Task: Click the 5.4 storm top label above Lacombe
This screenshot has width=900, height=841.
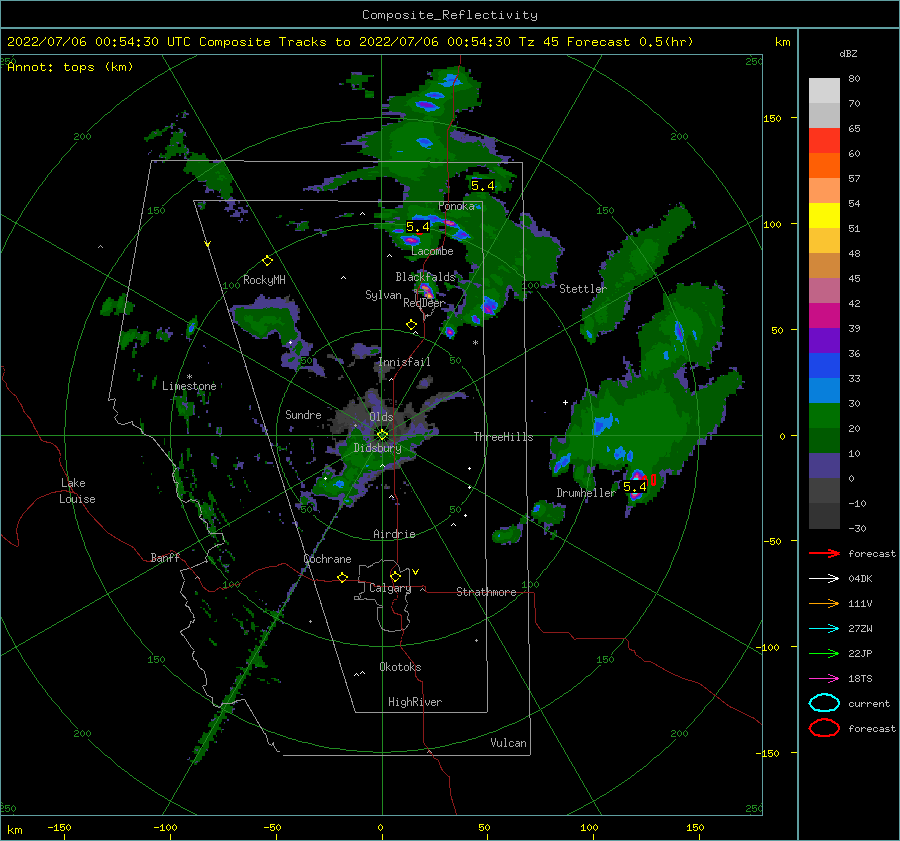Action: click(x=417, y=227)
